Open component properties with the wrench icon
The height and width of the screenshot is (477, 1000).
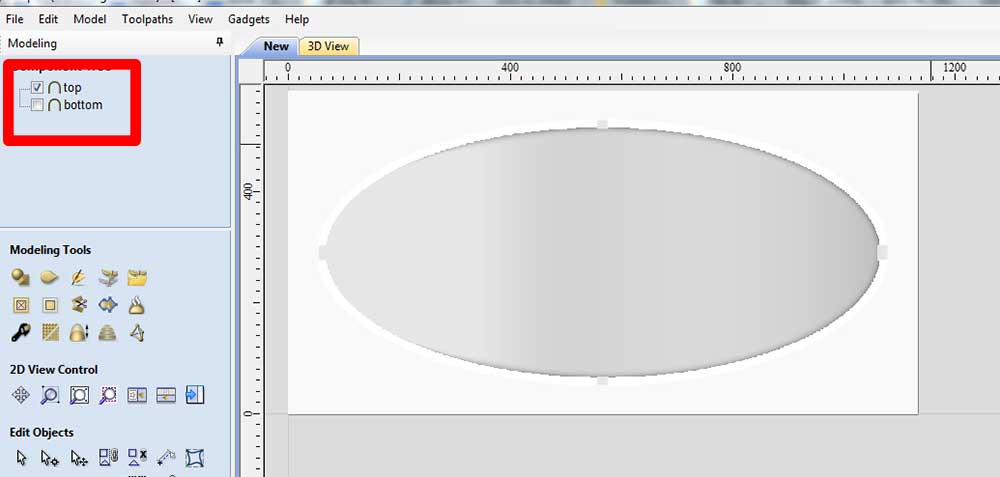pos(20,332)
